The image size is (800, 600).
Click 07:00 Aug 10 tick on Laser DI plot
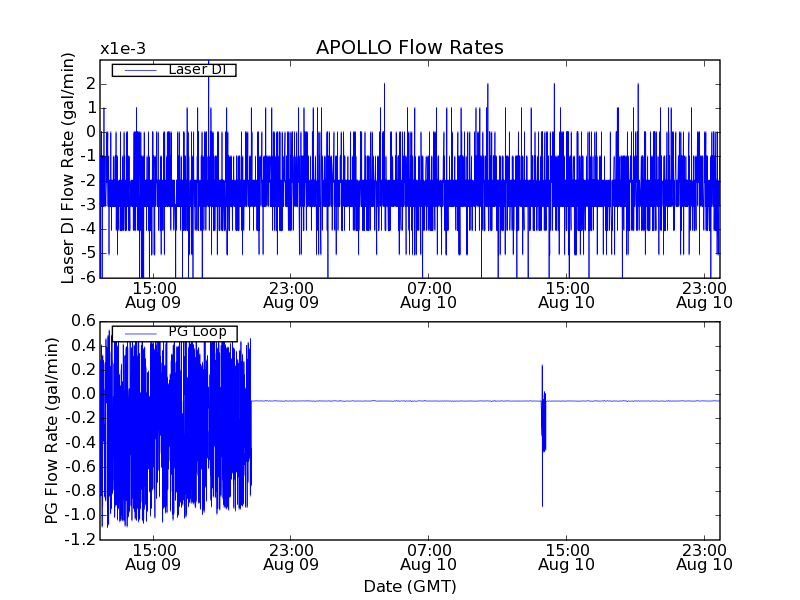(x=428, y=294)
